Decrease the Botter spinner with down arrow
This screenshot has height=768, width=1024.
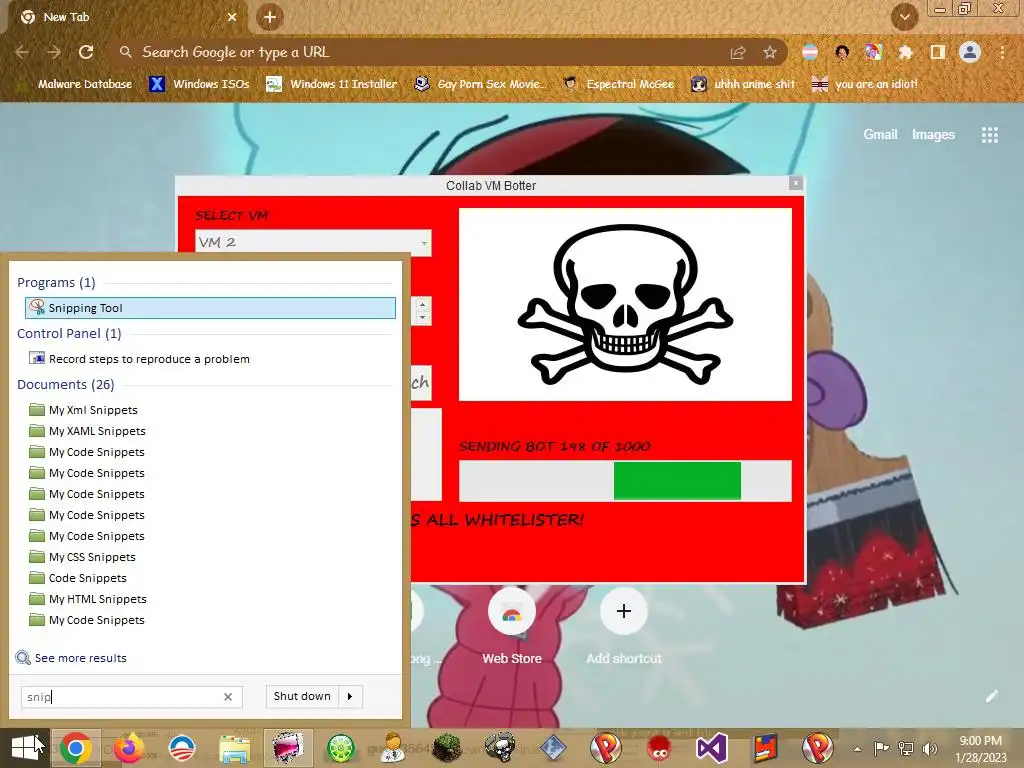click(x=422, y=317)
